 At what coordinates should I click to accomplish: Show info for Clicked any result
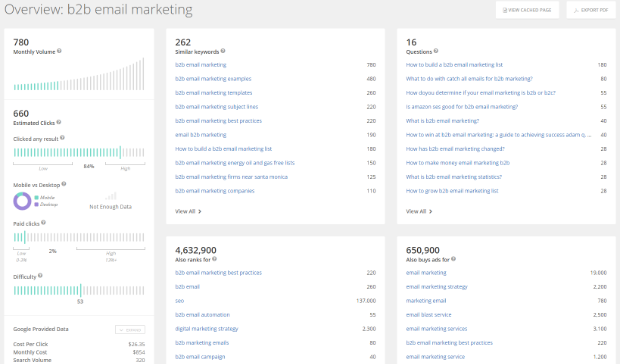[62, 138]
